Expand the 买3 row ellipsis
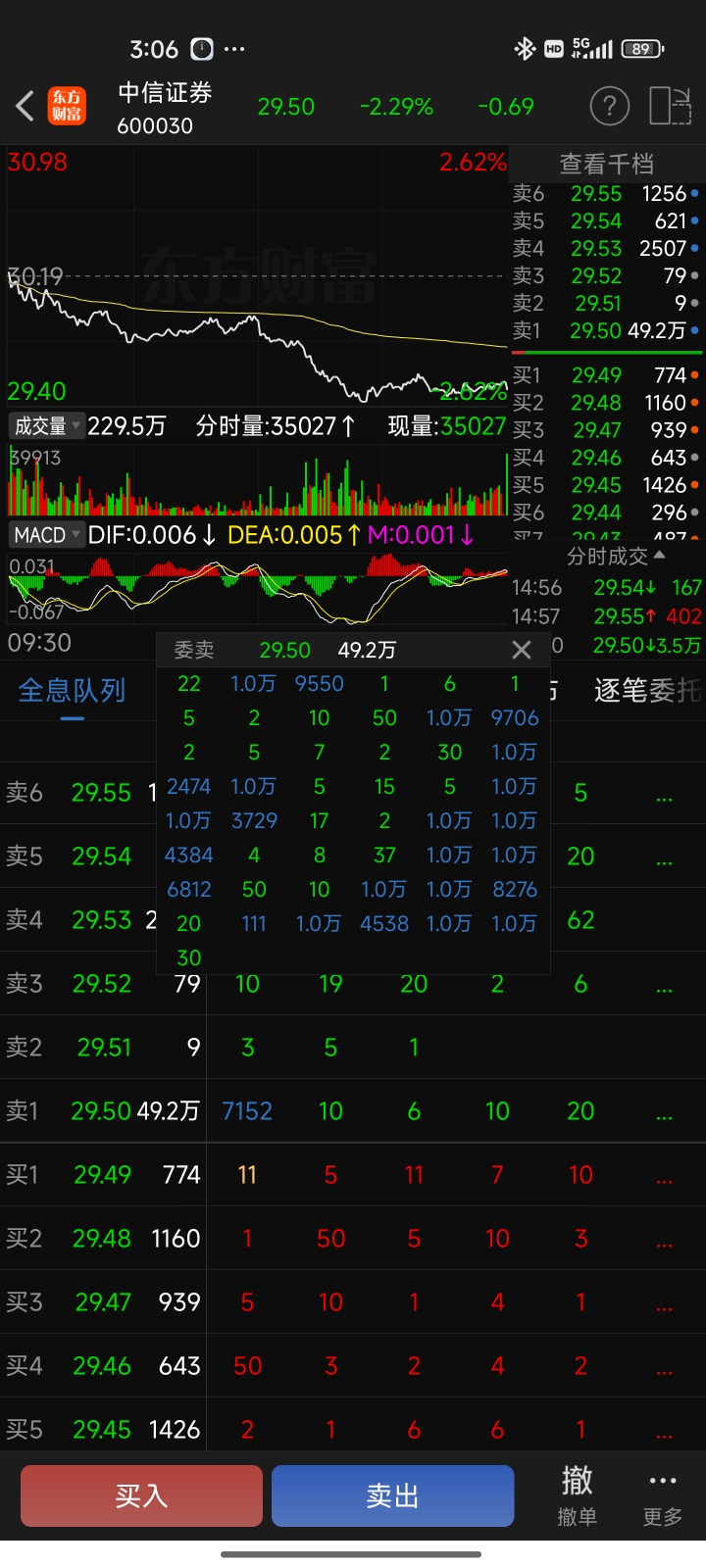The width and height of the screenshot is (706, 1568). click(x=665, y=1304)
